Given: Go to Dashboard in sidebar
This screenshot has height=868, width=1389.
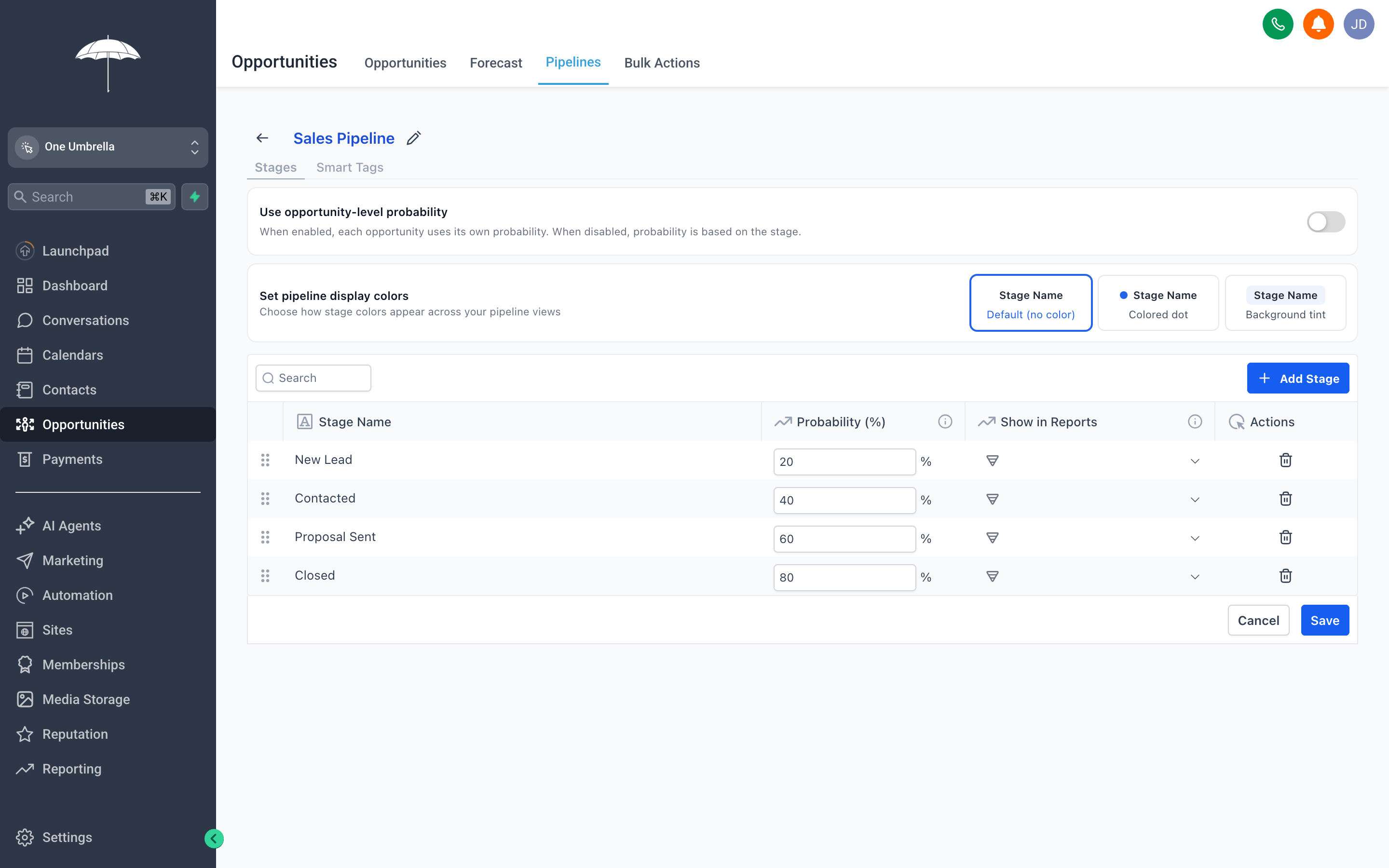Looking at the screenshot, I should point(108,285).
